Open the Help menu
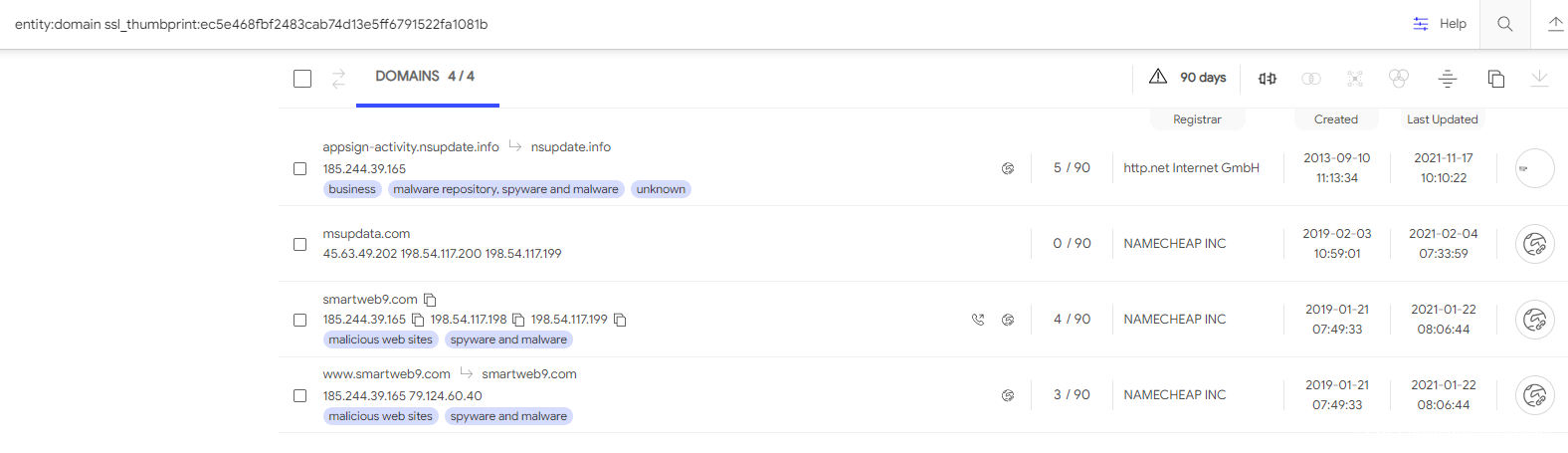Viewport: 1568px width, 453px height. tap(1440, 24)
